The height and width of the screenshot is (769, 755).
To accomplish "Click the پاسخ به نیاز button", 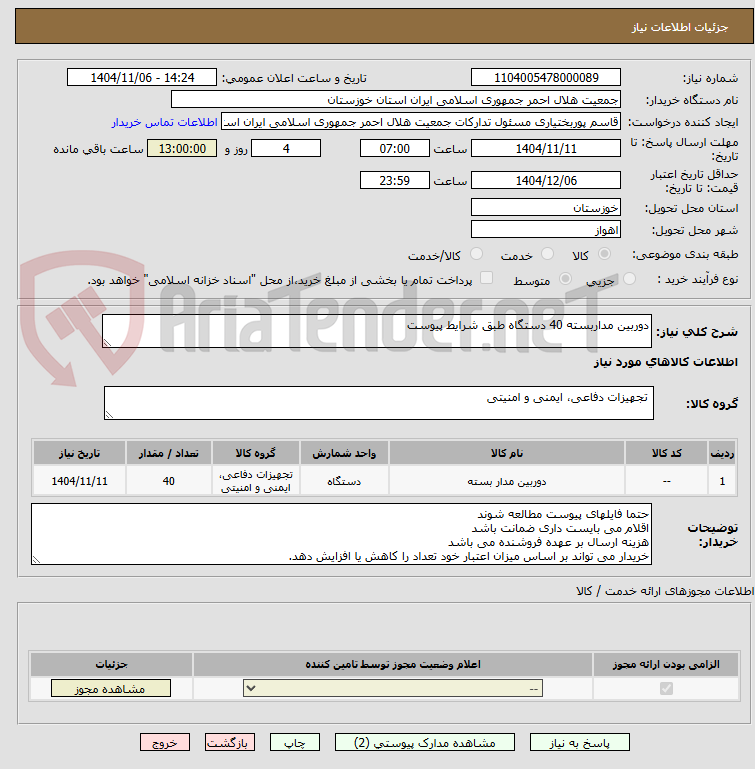I will (x=579, y=743).
